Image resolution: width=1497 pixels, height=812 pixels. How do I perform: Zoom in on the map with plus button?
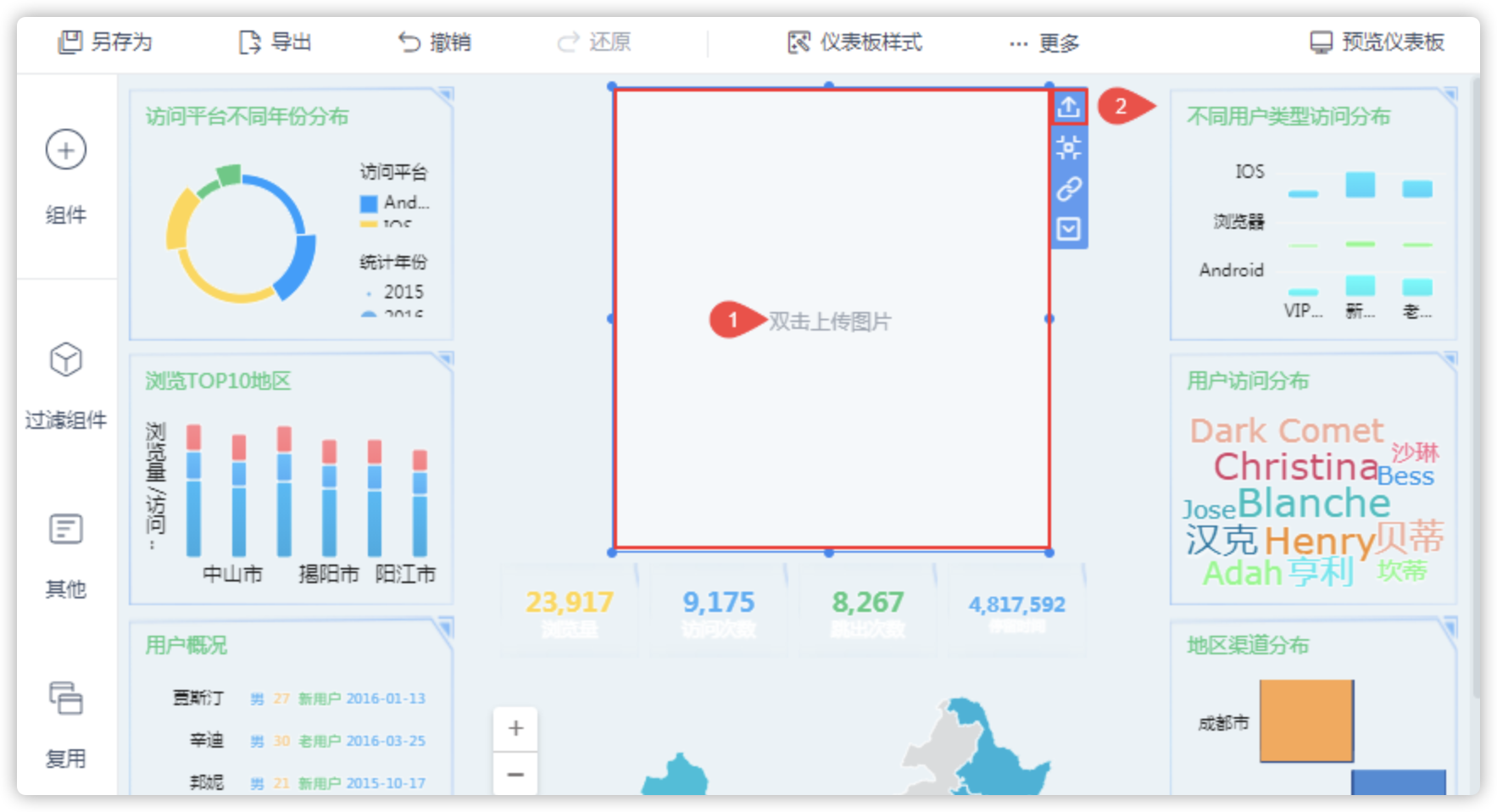(x=515, y=728)
